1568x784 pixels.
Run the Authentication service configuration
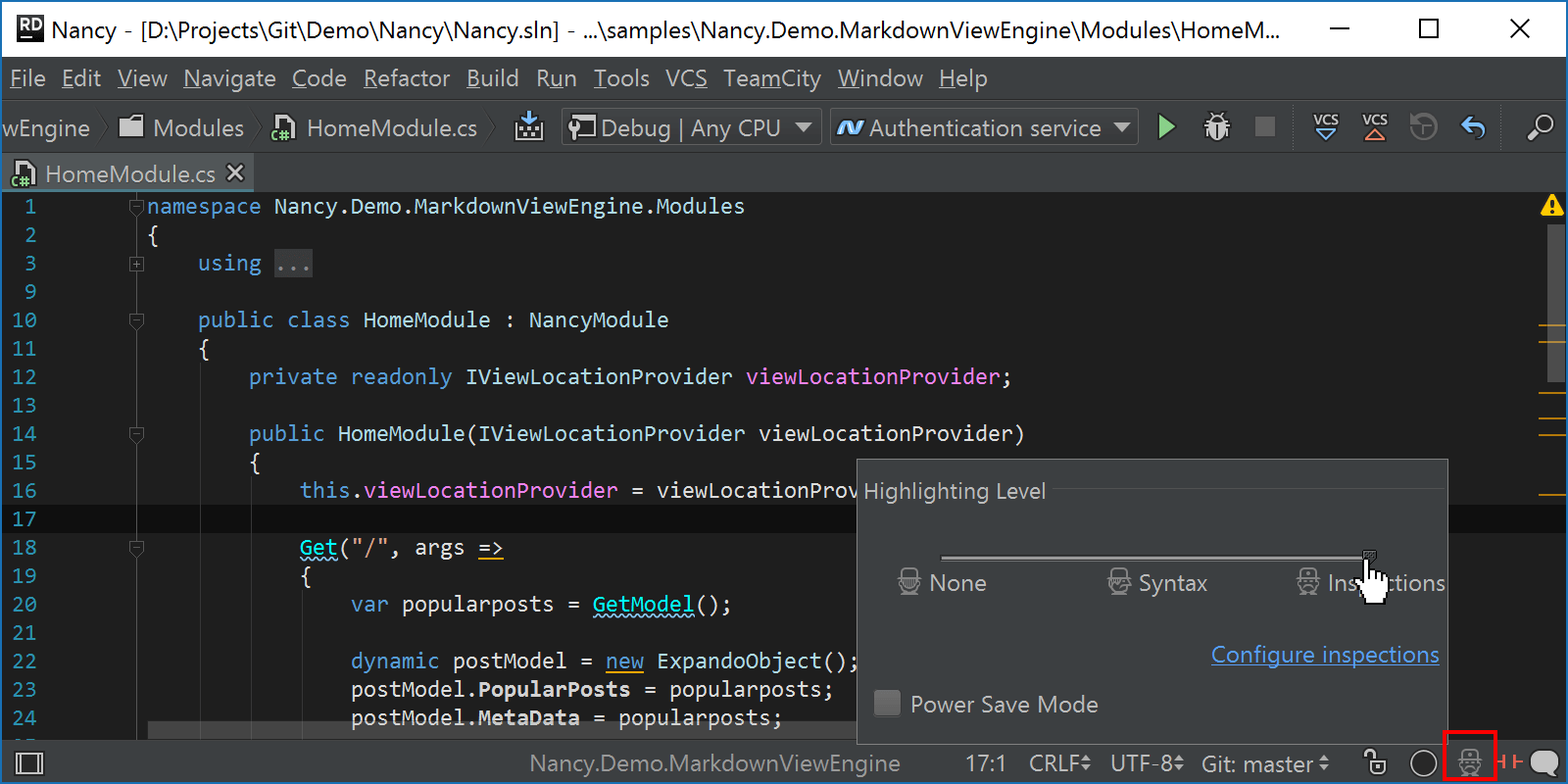click(x=1166, y=127)
